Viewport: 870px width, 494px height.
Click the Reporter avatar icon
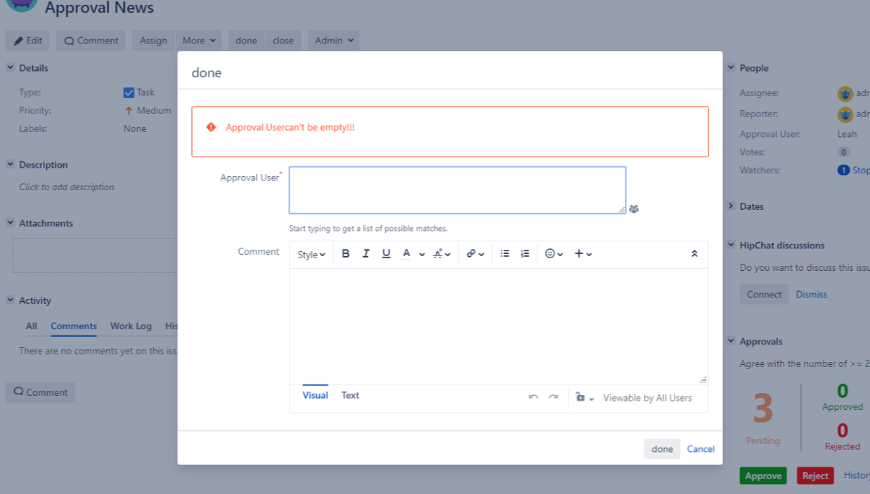pyautogui.click(x=844, y=114)
